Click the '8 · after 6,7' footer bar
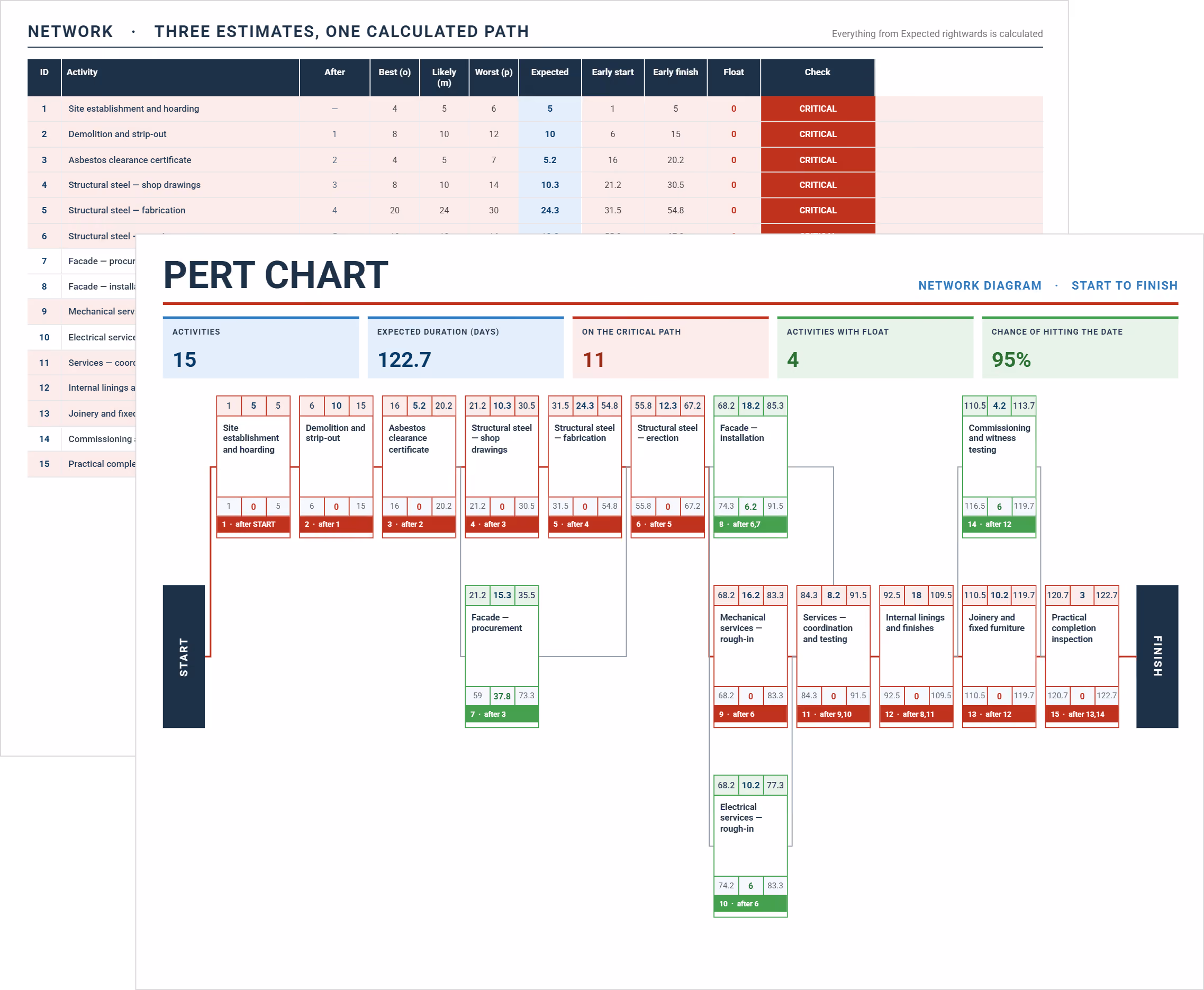Screen dimensions: 1204x990 750,524
